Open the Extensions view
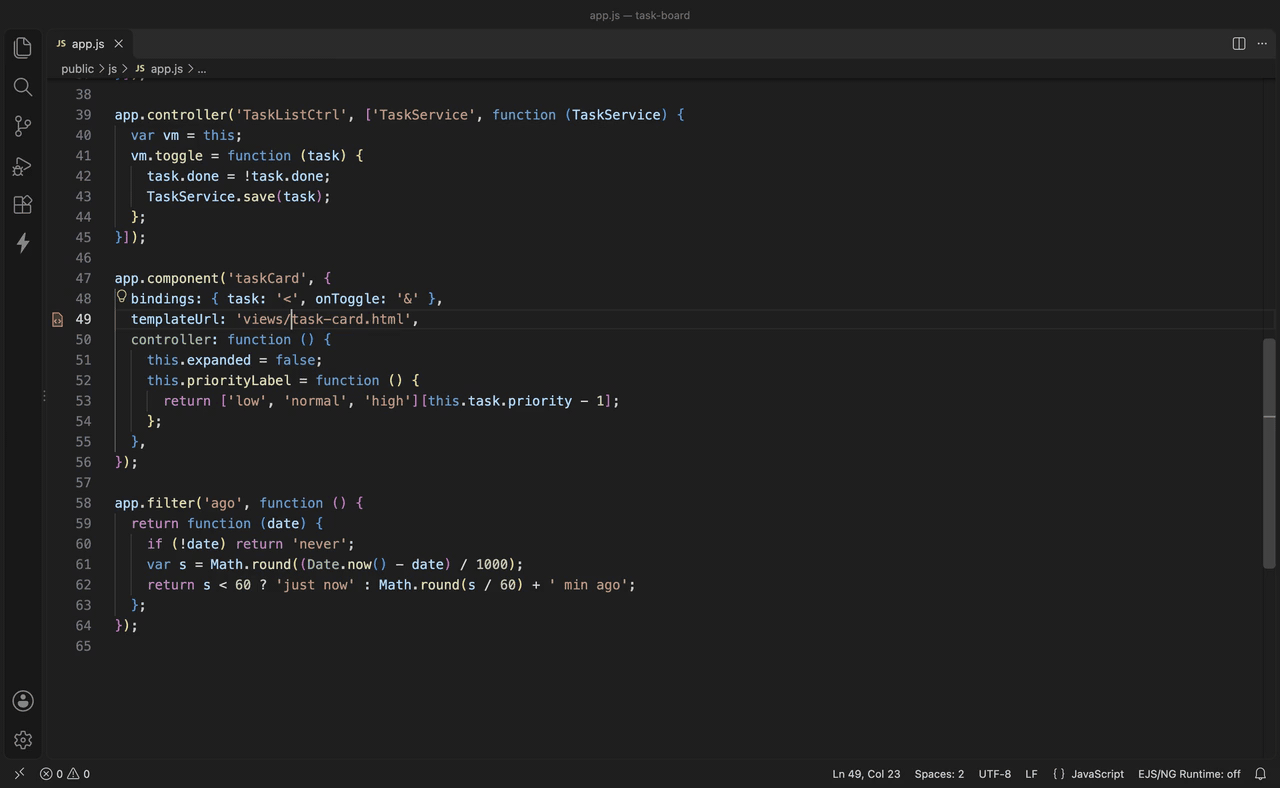The height and width of the screenshot is (788, 1280). (23, 205)
